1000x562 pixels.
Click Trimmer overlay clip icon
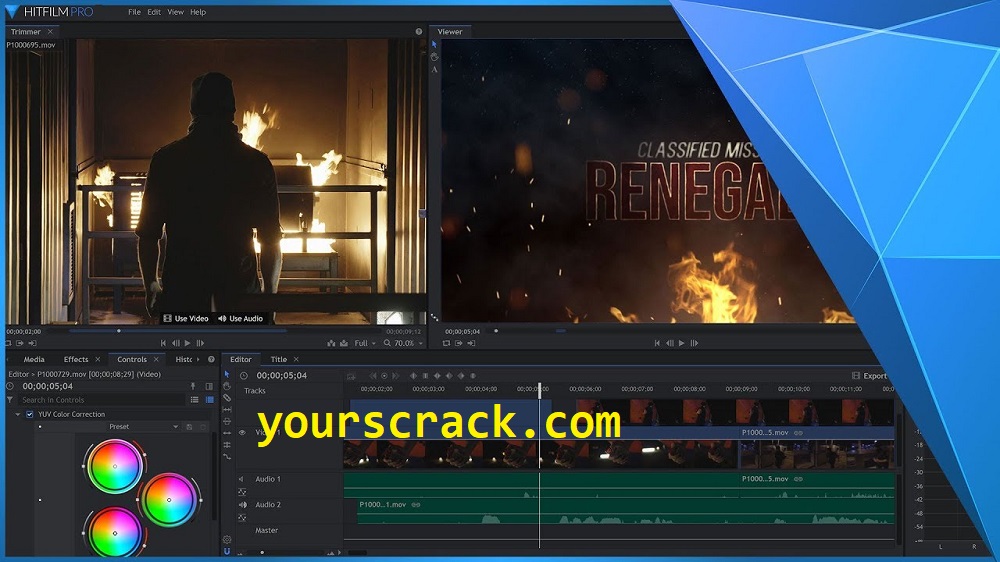click(x=344, y=343)
